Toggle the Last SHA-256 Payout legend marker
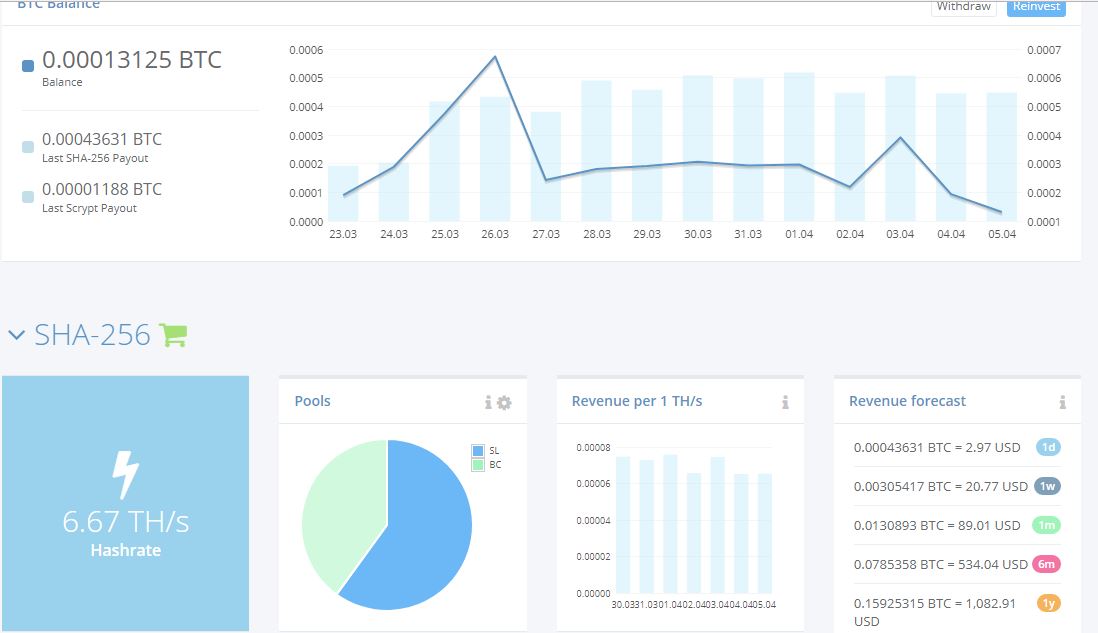1098x633 pixels. click(x=28, y=146)
